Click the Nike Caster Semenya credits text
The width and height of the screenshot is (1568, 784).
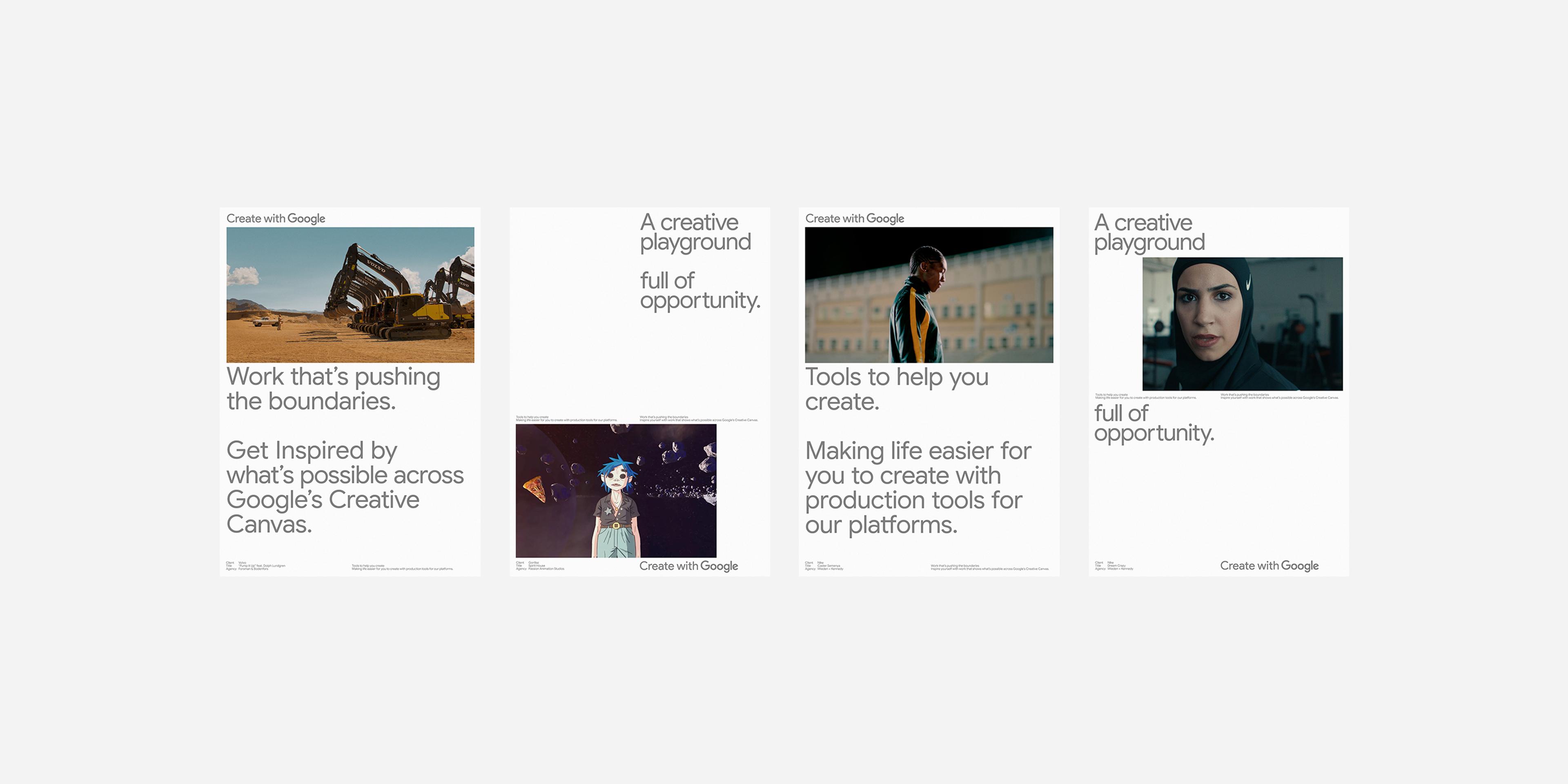click(x=824, y=566)
